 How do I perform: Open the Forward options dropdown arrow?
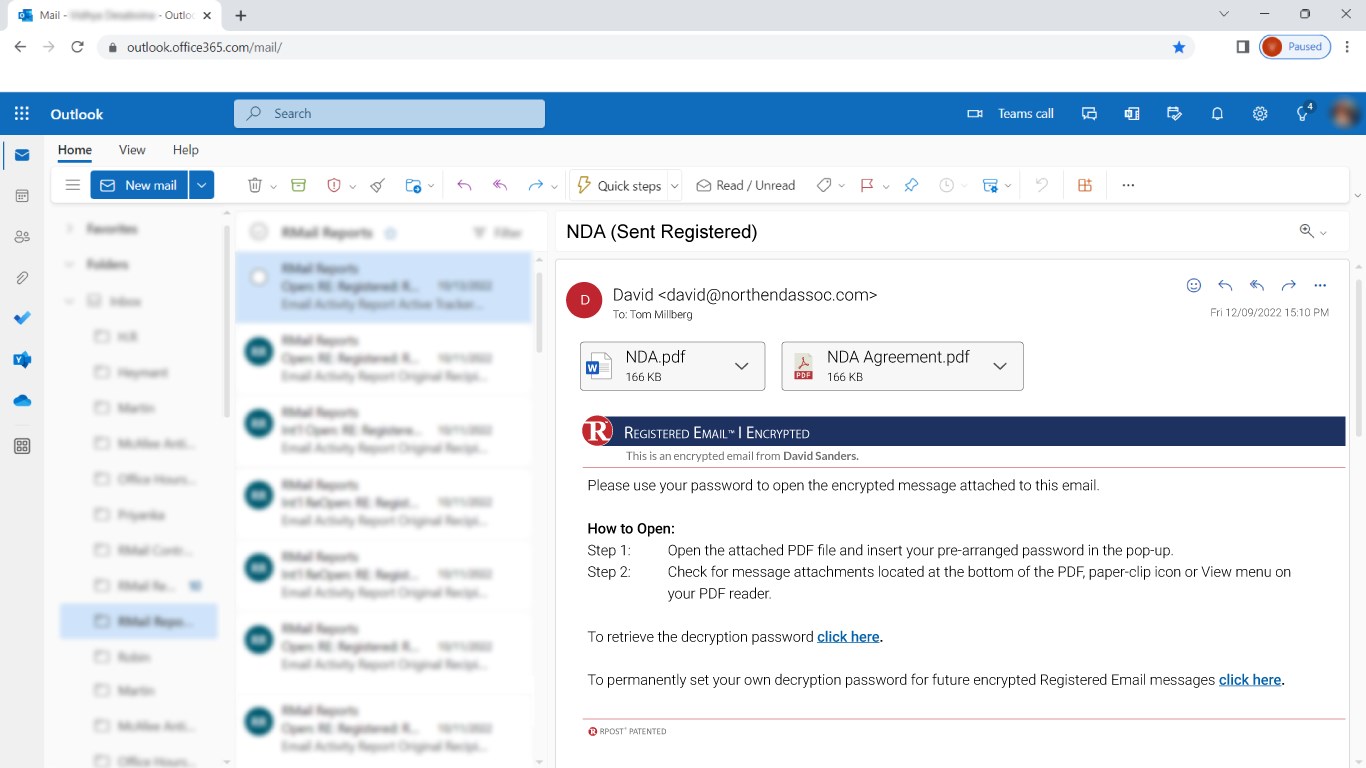click(553, 186)
